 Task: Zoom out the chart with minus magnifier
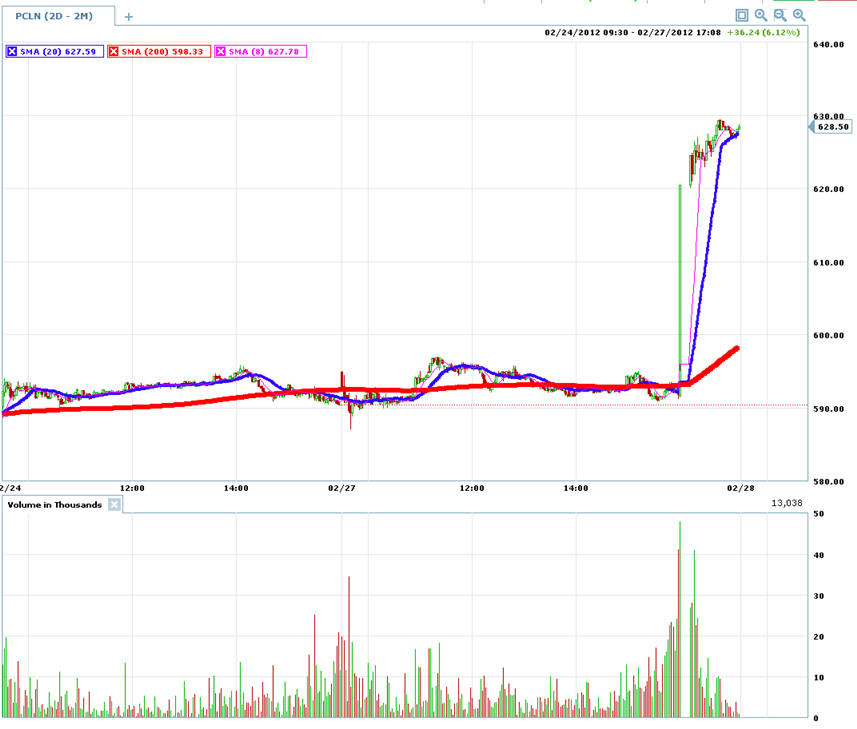780,15
